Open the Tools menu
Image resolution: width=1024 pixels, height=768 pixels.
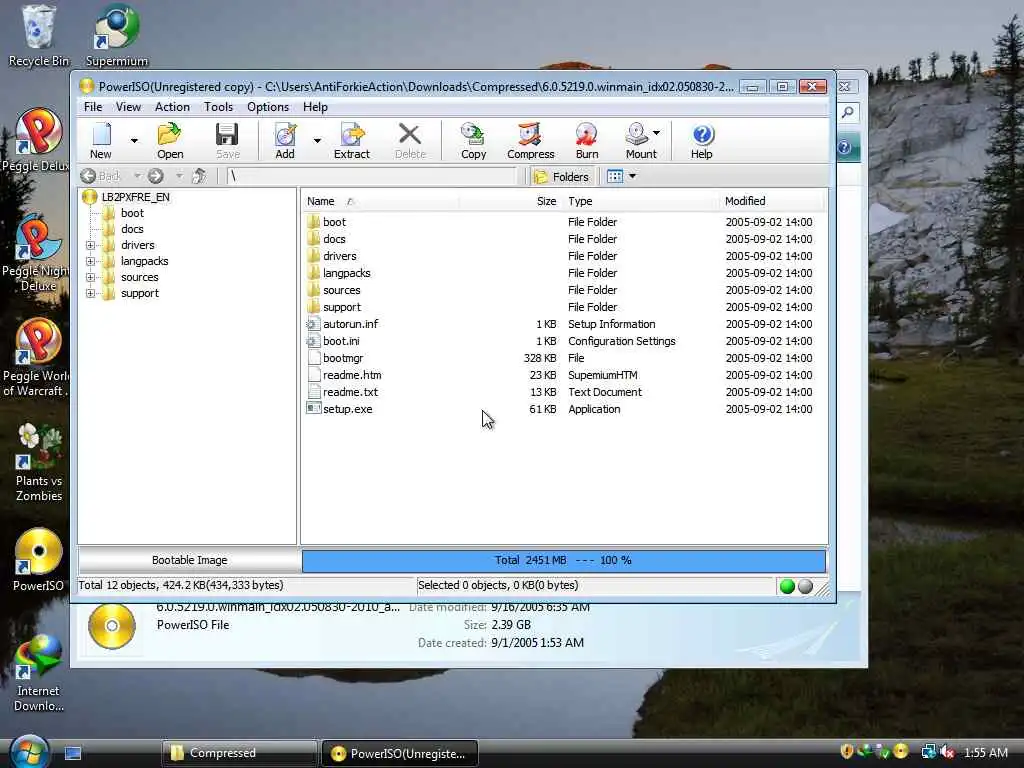pyautogui.click(x=218, y=106)
